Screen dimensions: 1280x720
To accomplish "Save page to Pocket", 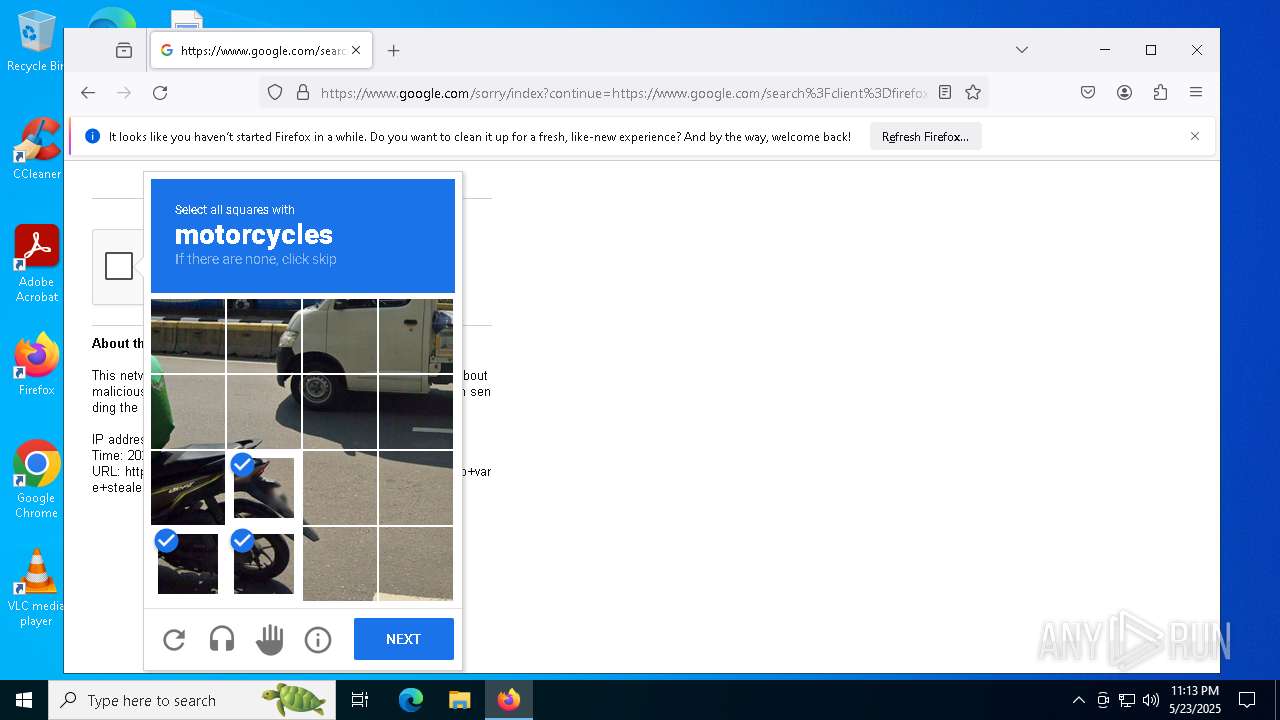I will click(x=1088, y=93).
